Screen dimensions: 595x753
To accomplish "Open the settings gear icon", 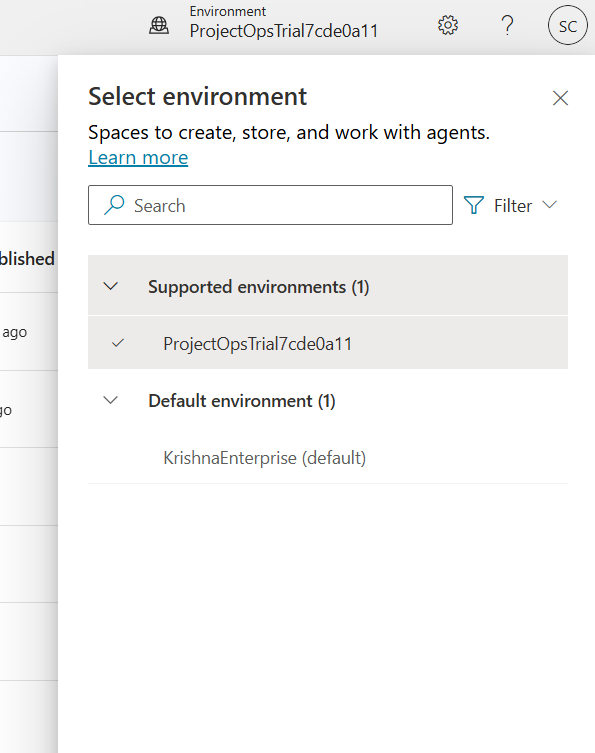I will point(448,25).
